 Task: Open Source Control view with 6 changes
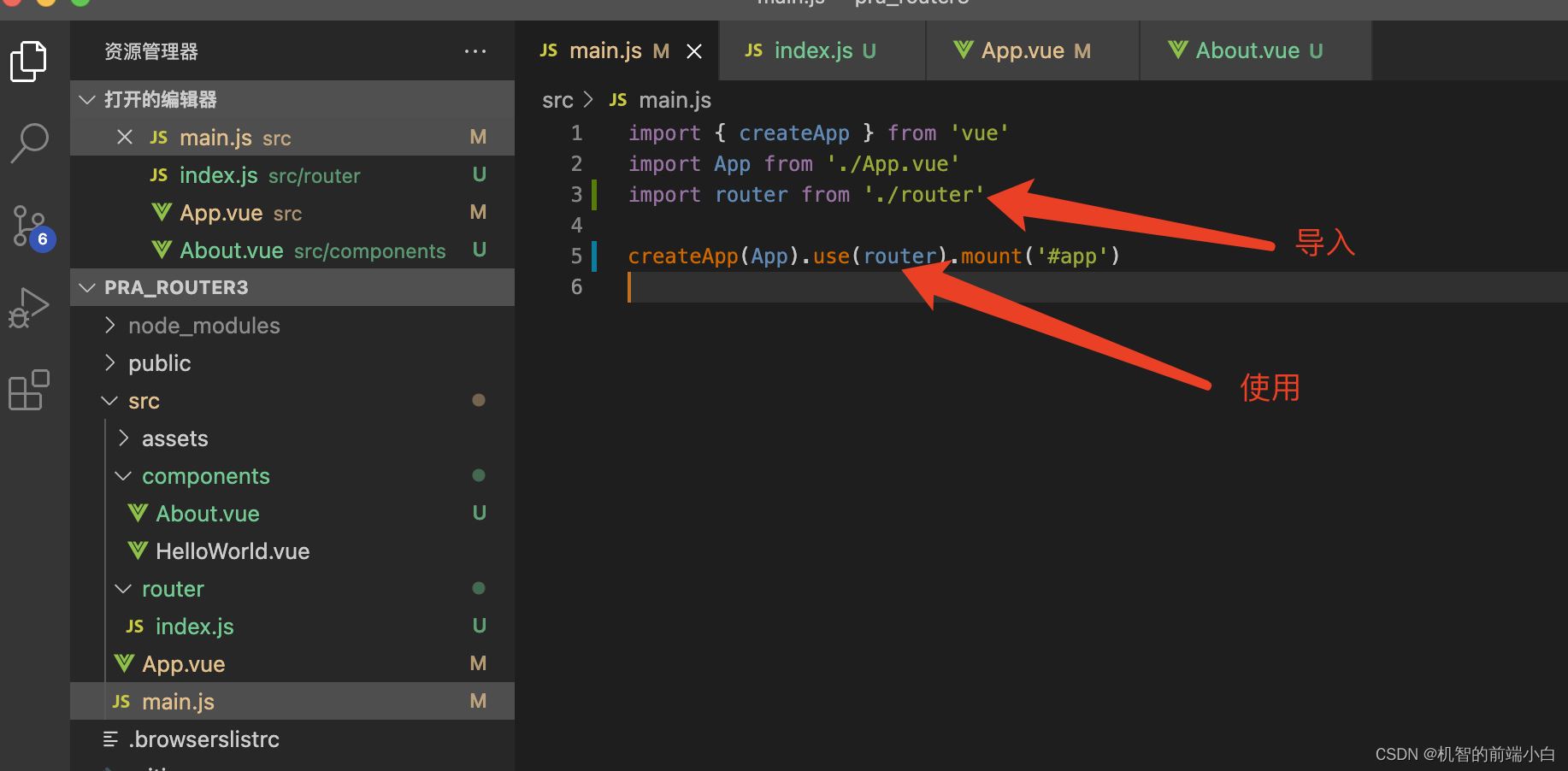point(33,227)
